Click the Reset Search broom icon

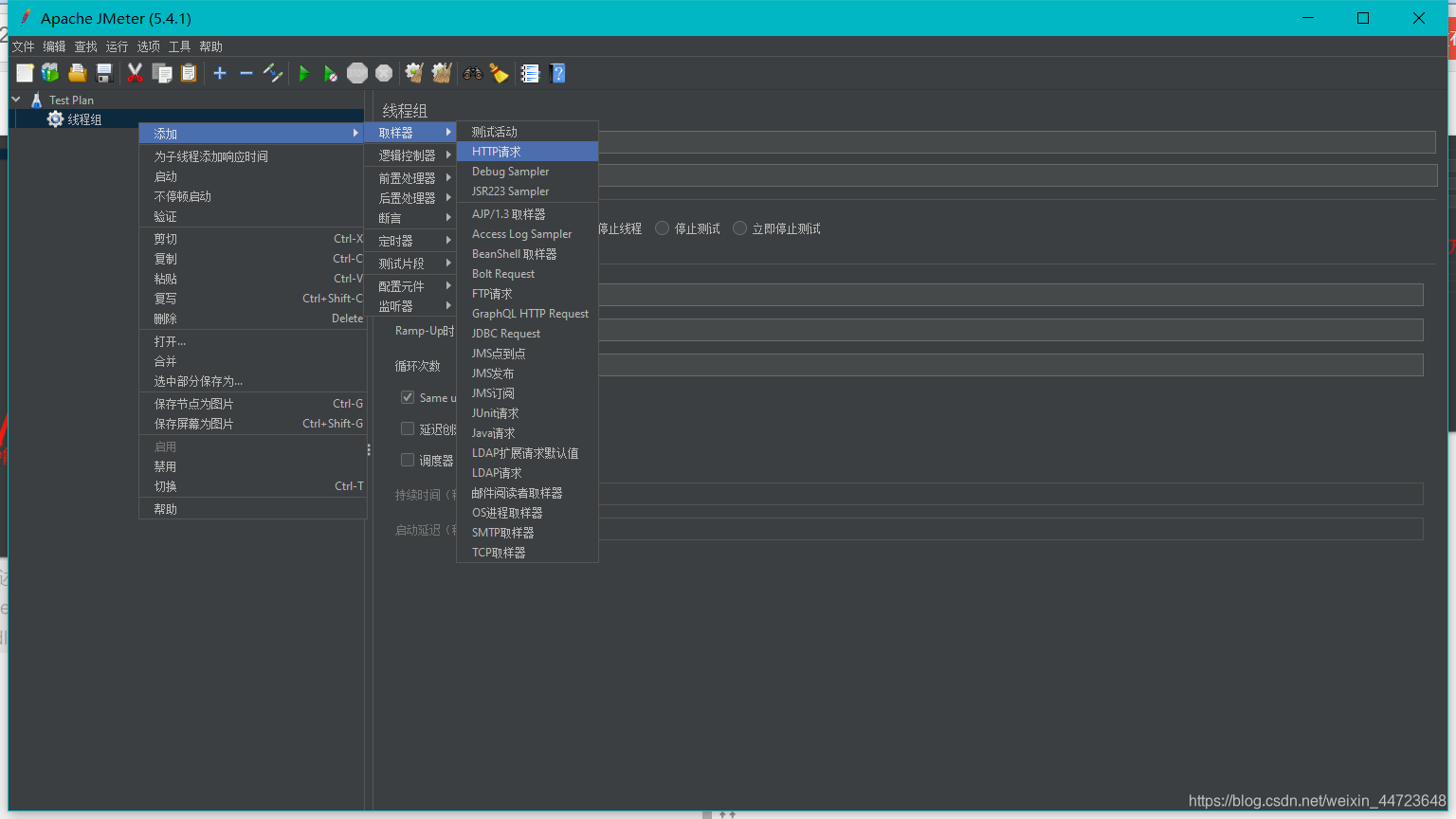(x=499, y=73)
